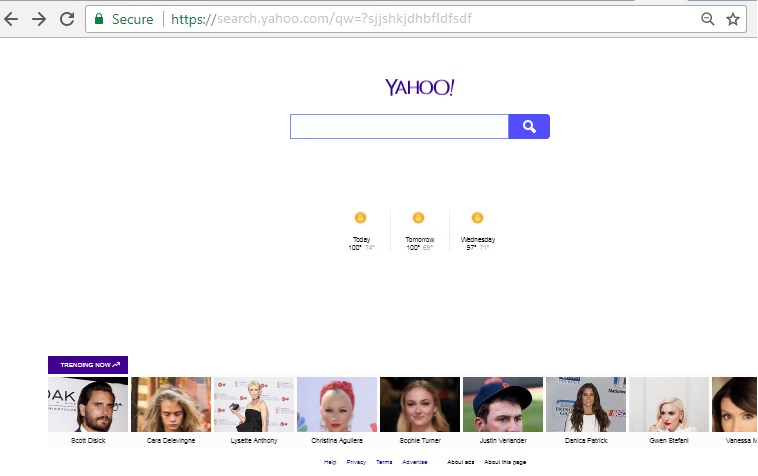
Task: Click the Sophie Turner name caption
Action: click(x=420, y=440)
